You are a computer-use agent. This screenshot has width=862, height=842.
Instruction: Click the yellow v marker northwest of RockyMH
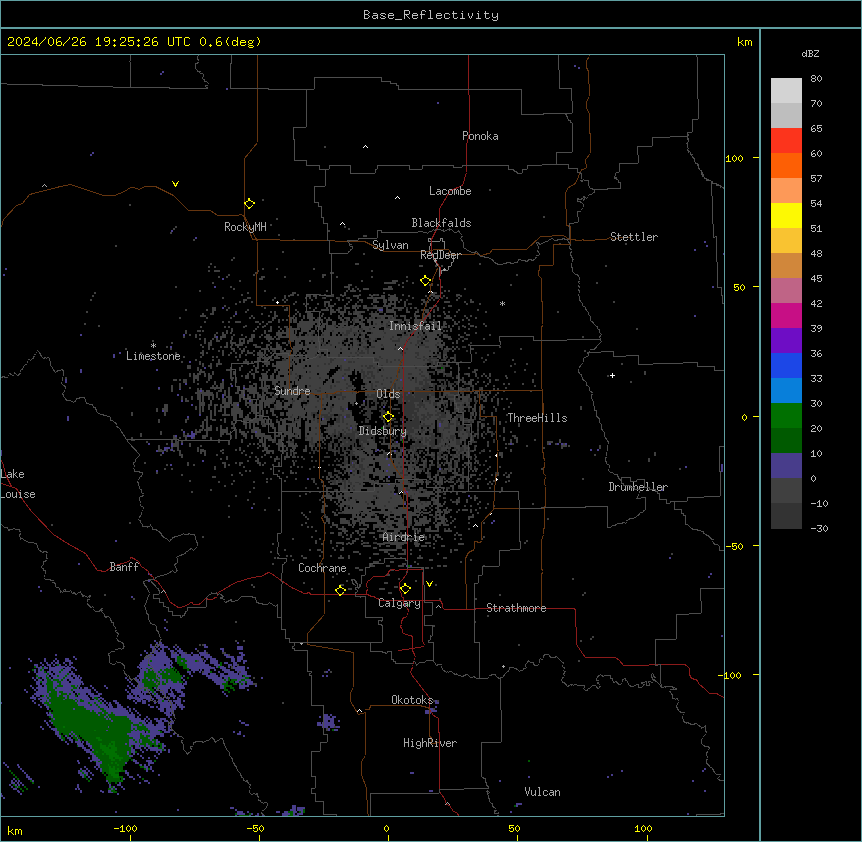[x=175, y=184]
